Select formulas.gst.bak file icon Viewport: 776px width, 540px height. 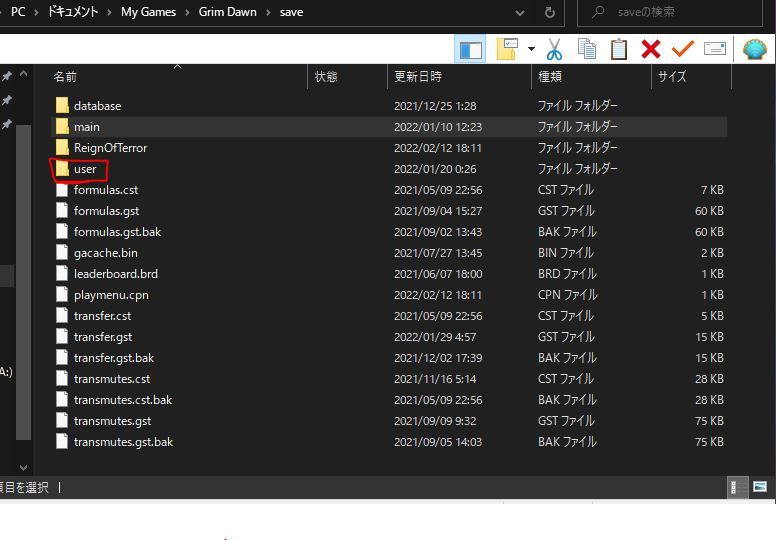(62, 232)
